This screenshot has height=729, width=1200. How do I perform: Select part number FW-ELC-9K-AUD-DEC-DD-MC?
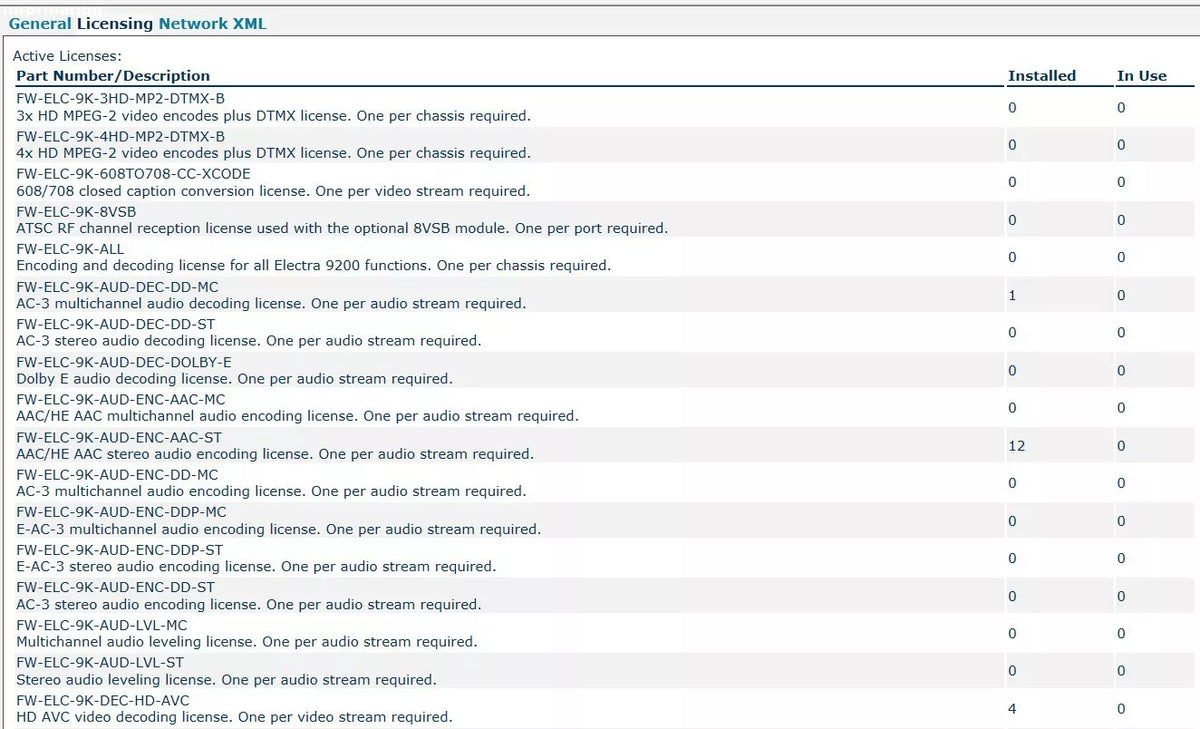point(117,287)
